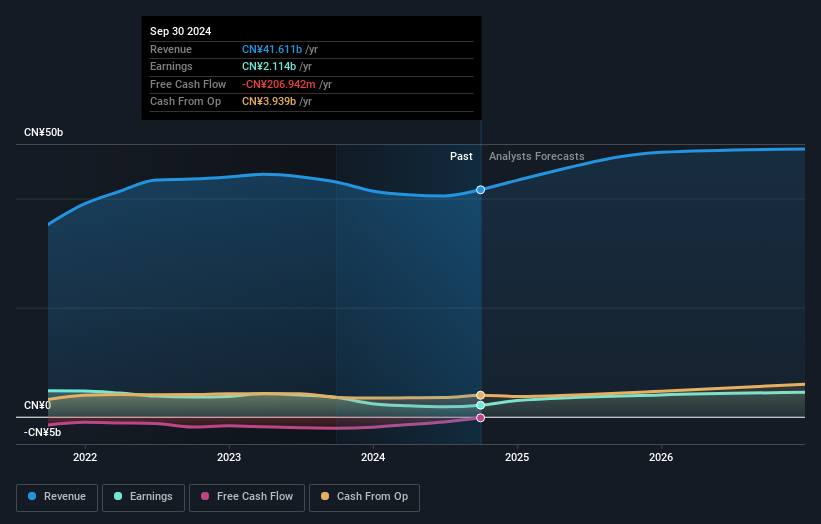The image size is (821, 524).
Task: Click the CN¥50b y-axis label
Action: click(43, 132)
